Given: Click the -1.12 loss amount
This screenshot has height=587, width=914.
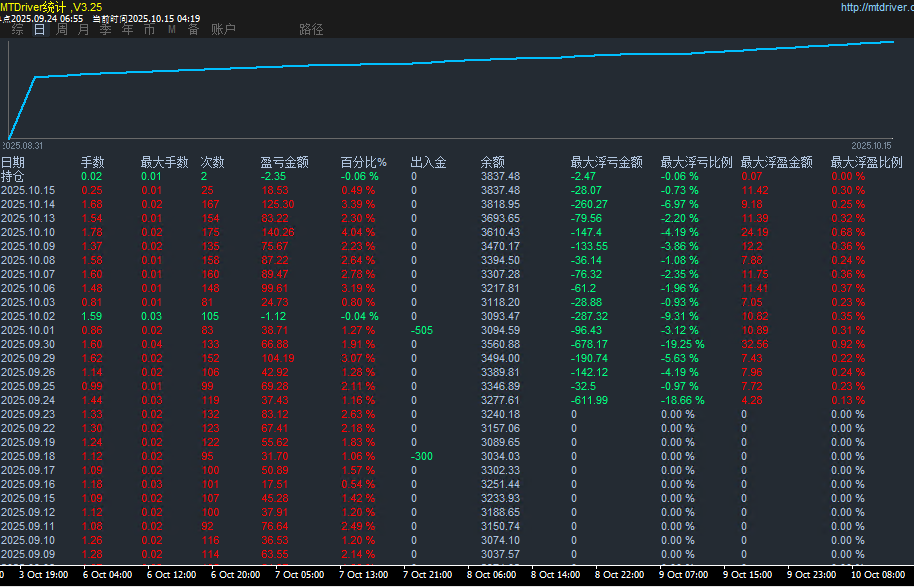Looking at the screenshot, I should 273,316.
